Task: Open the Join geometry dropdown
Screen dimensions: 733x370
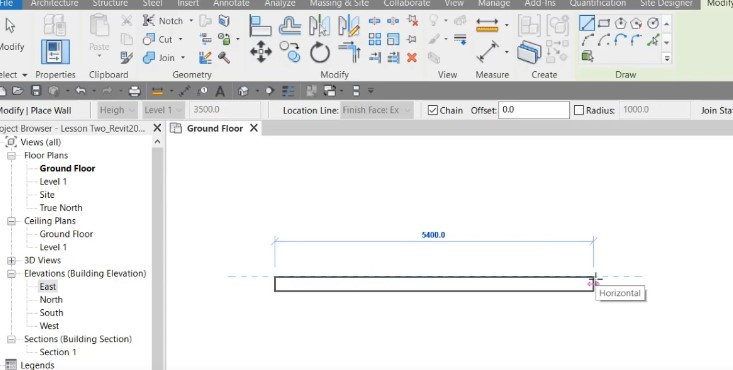Action: pos(183,58)
